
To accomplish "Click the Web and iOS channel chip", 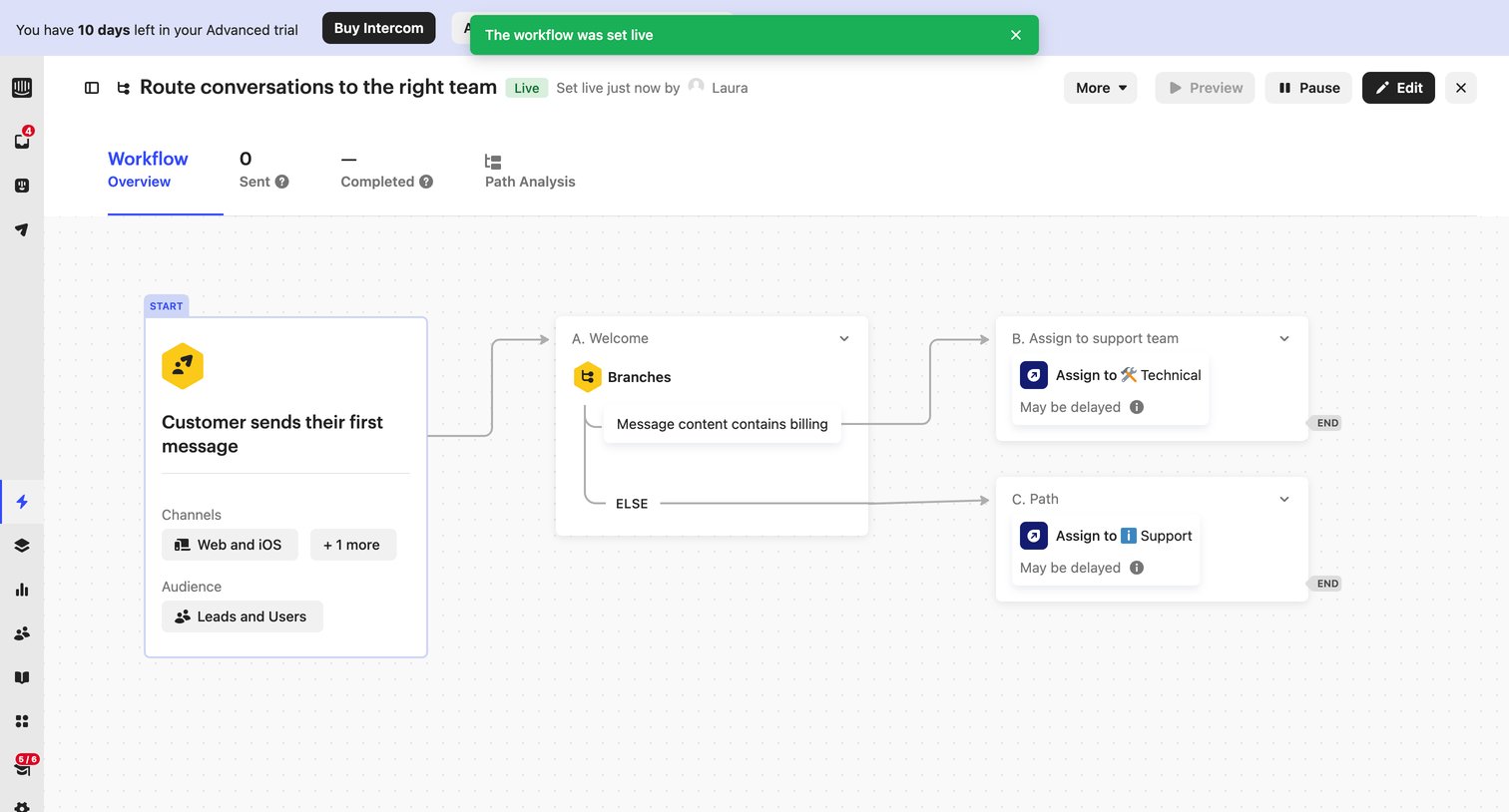I will [x=230, y=545].
